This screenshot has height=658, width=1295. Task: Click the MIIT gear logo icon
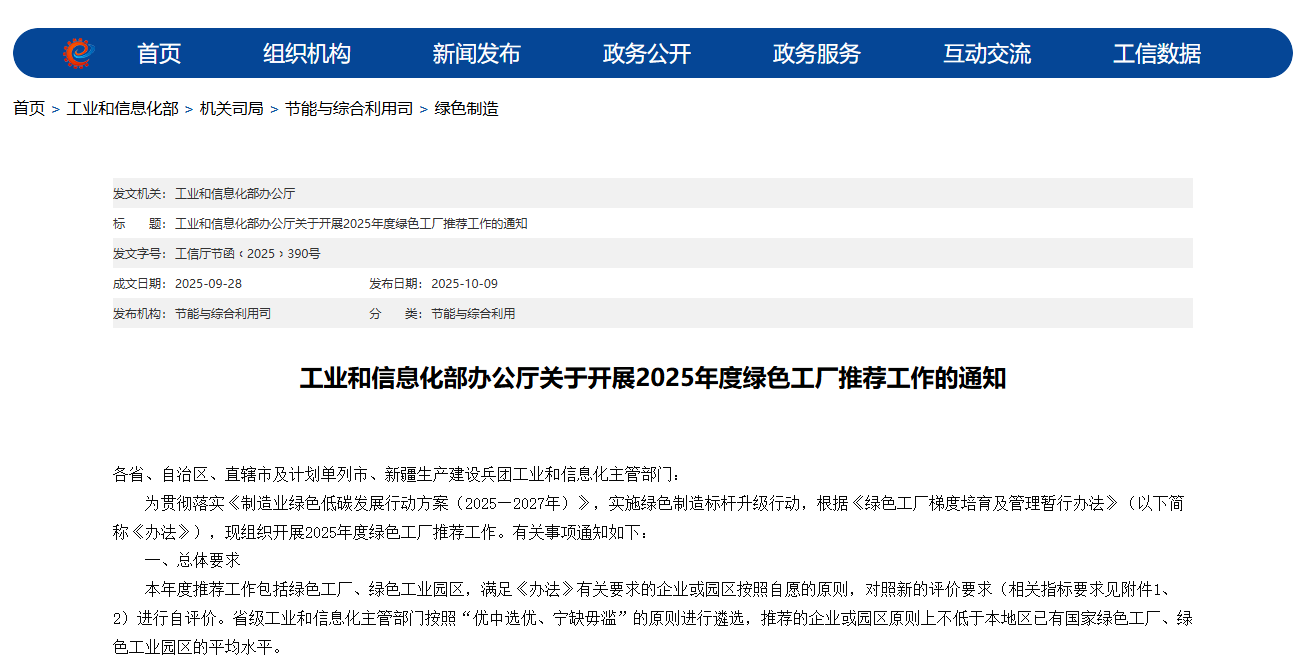(78, 53)
